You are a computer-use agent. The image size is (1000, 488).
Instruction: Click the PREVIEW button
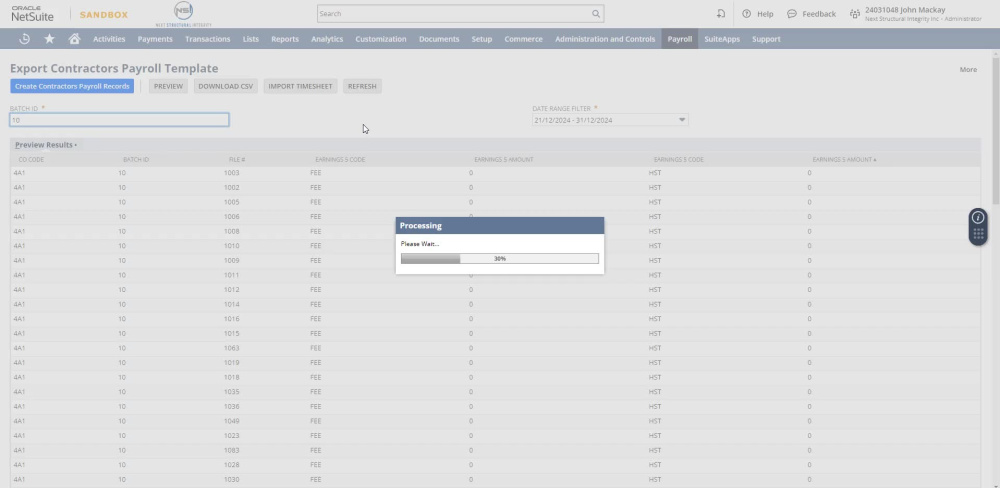tap(168, 86)
